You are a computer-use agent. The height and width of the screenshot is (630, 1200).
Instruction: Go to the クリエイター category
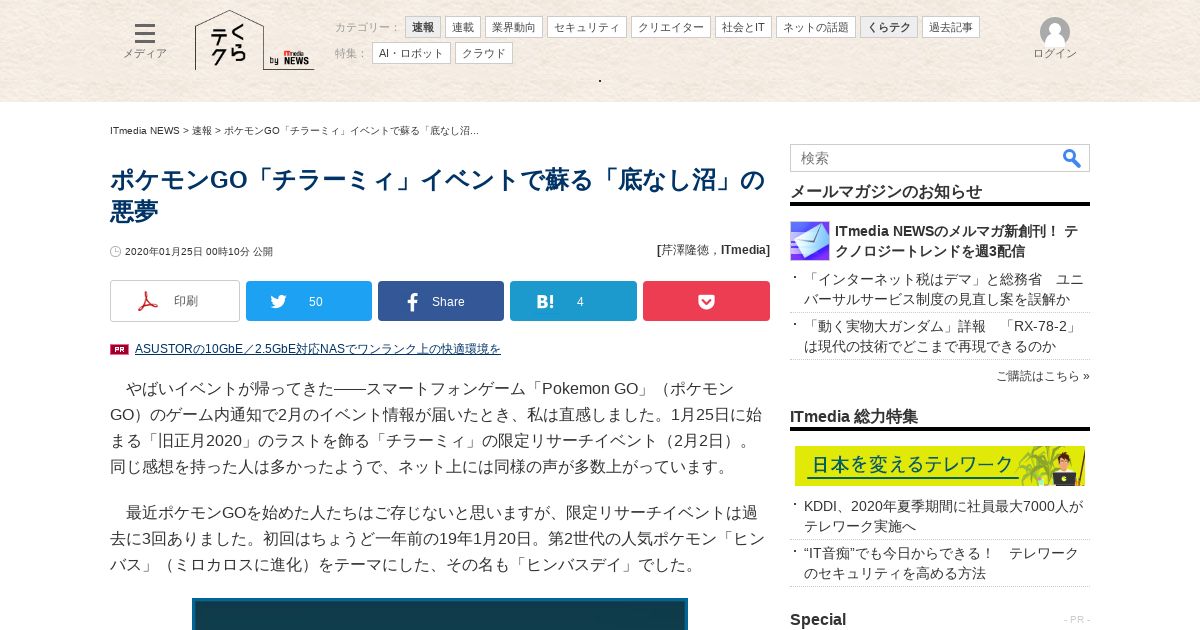pos(671,27)
